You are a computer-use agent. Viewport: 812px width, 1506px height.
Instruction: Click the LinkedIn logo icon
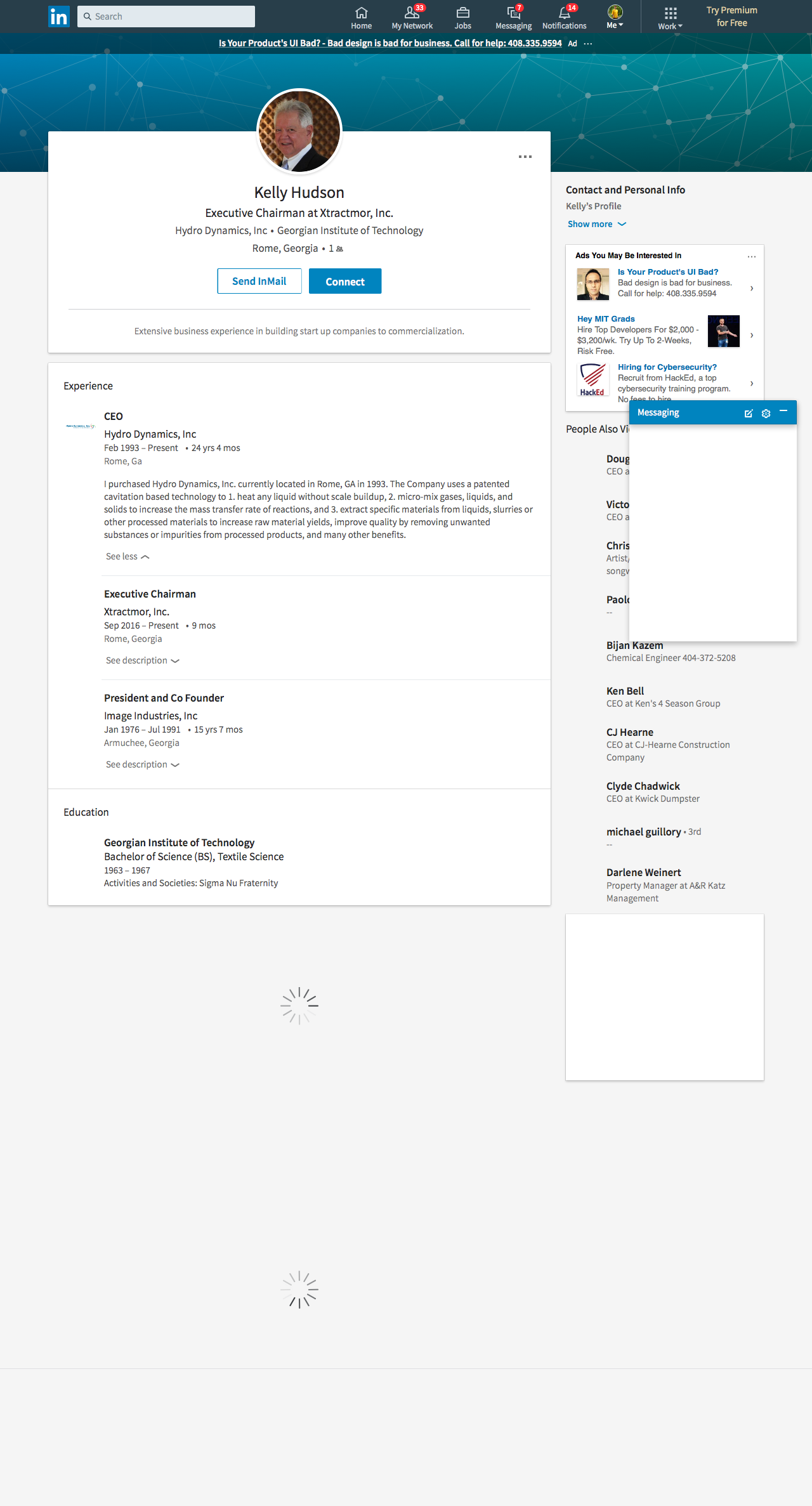click(59, 16)
